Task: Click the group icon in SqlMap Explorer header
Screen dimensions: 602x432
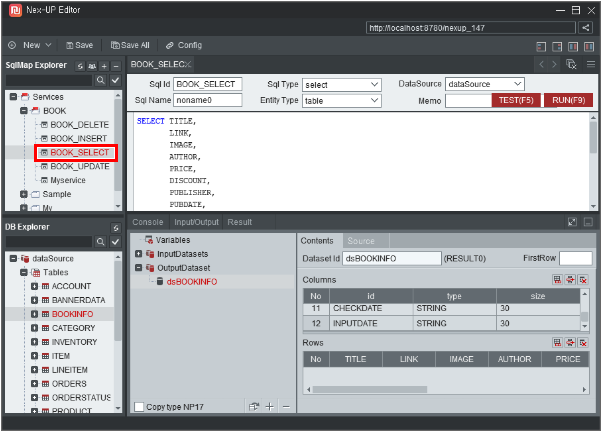Action: tap(92, 66)
